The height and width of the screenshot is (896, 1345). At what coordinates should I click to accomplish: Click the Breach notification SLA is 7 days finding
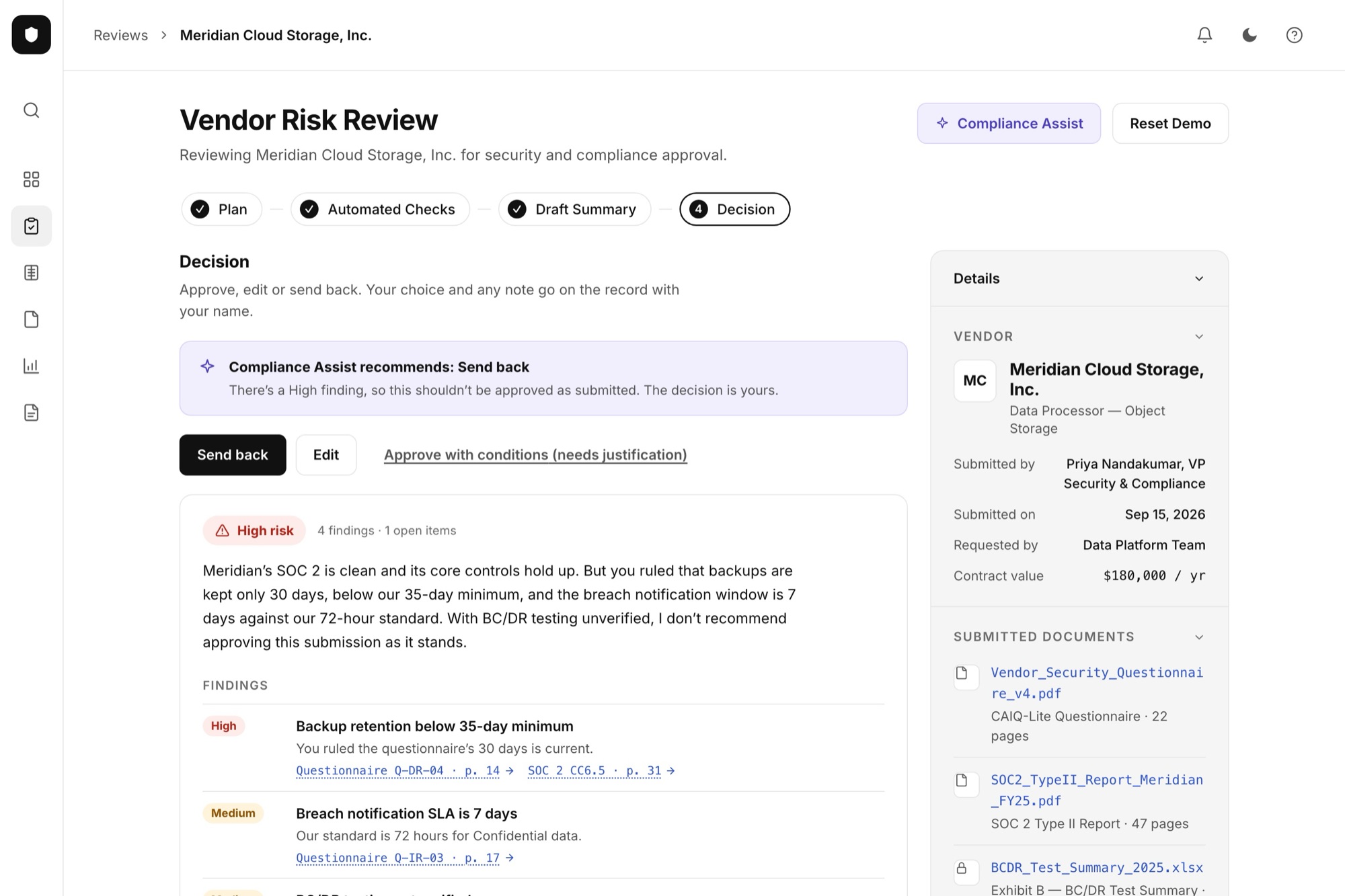[406, 813]
